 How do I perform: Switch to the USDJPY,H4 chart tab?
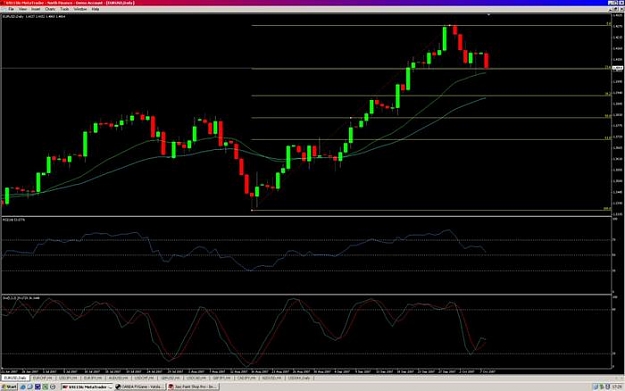click(x=68, y=377)
